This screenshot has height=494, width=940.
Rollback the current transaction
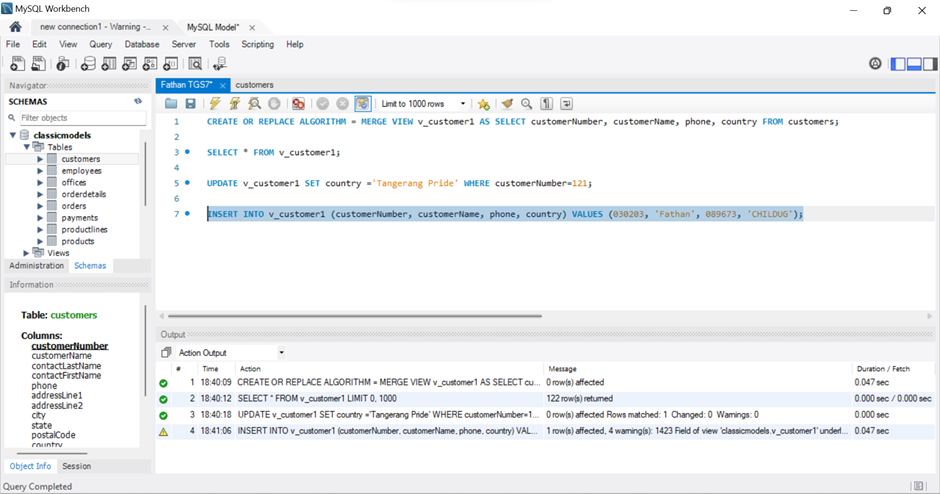342,104
